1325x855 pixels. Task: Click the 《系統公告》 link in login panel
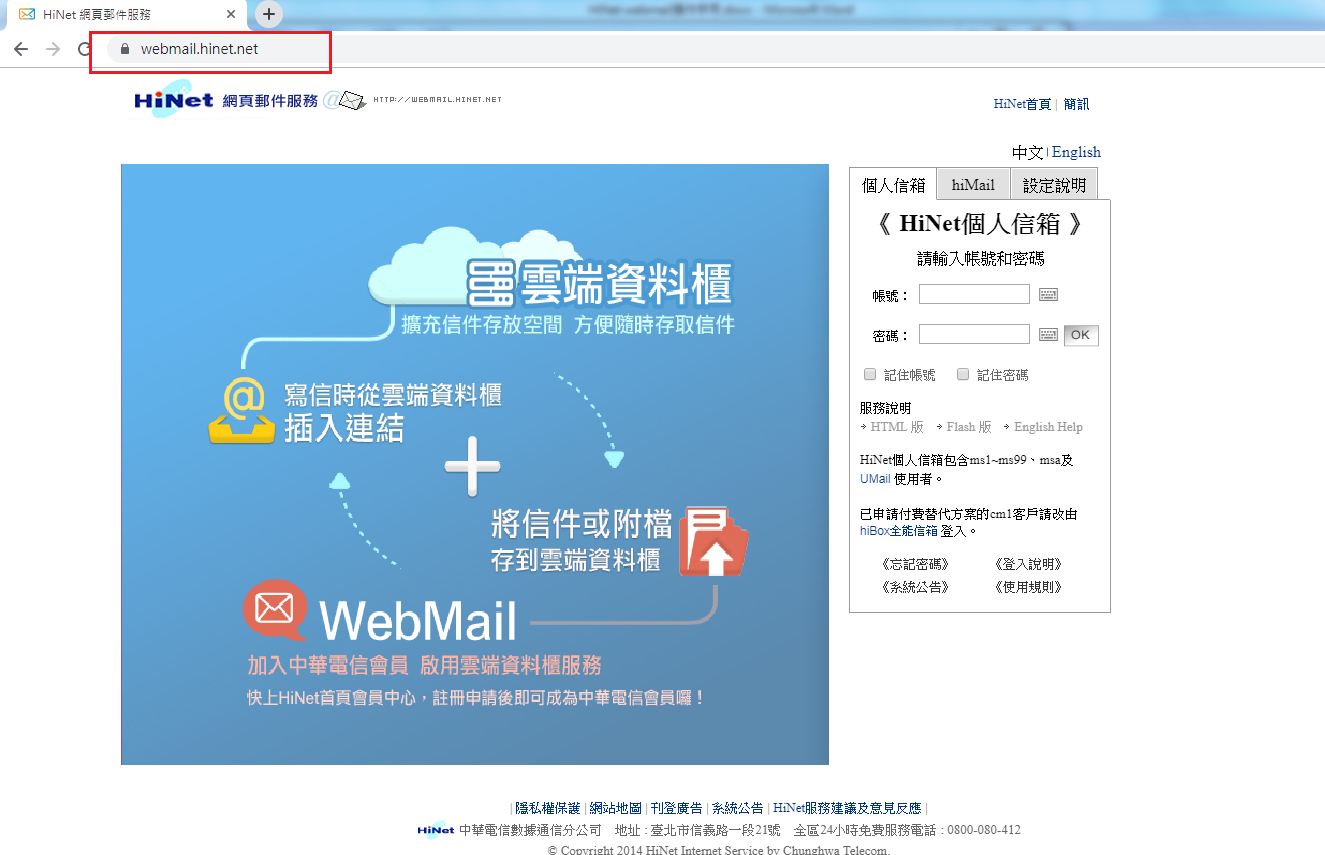coord(915,587)
